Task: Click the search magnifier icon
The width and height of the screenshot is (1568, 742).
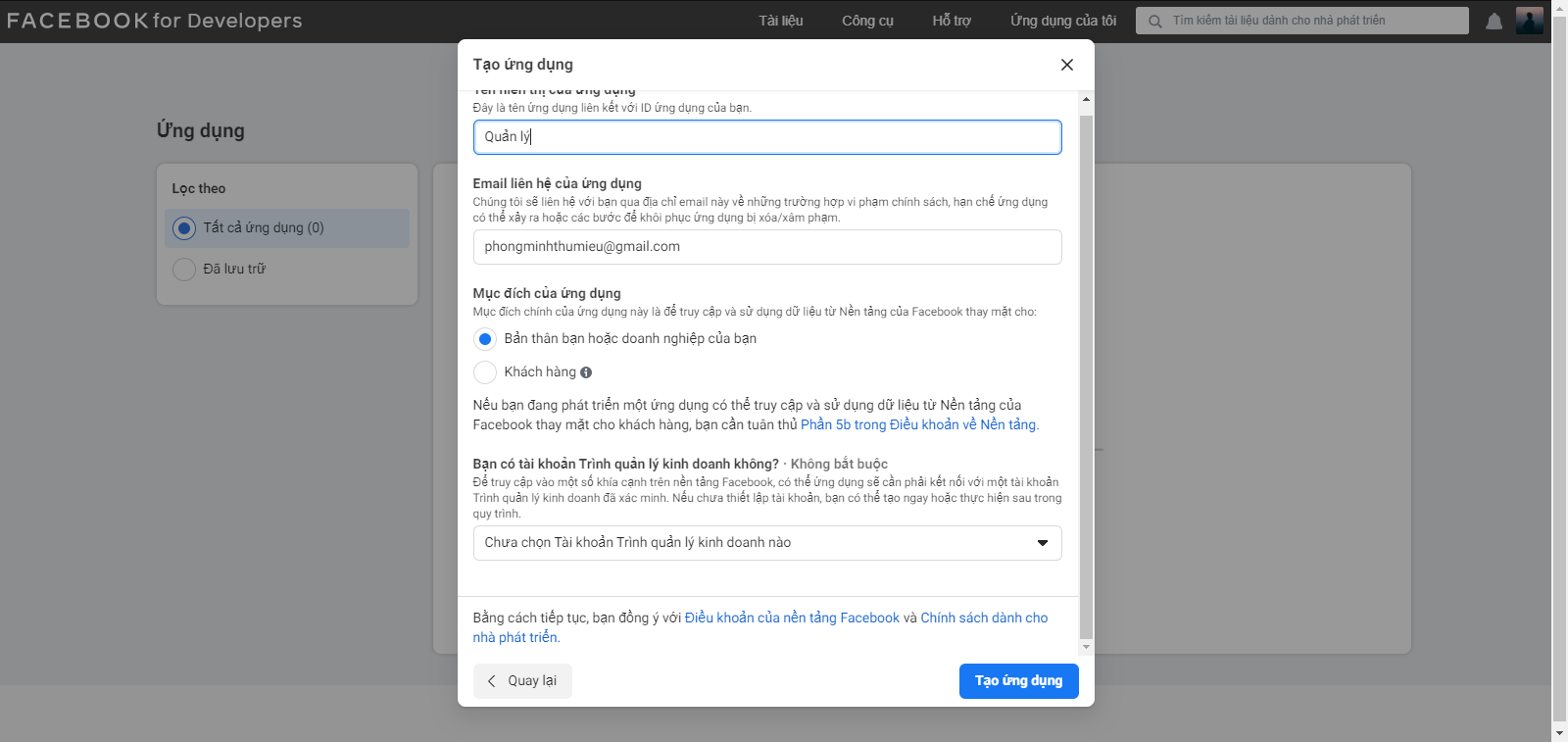Action: (1155, 21)
